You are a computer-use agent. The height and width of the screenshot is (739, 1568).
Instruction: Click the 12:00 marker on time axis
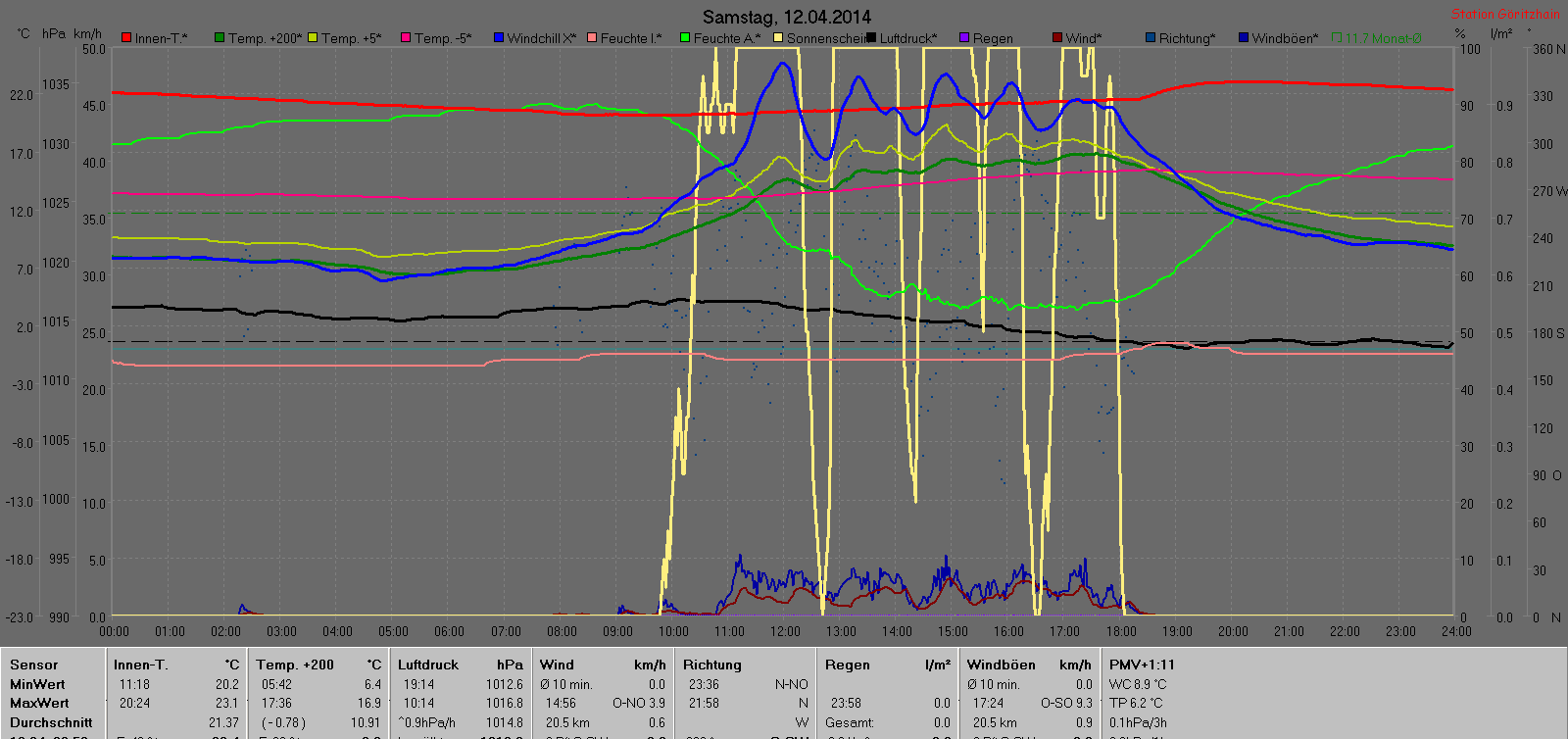click(x=785, y=631)
